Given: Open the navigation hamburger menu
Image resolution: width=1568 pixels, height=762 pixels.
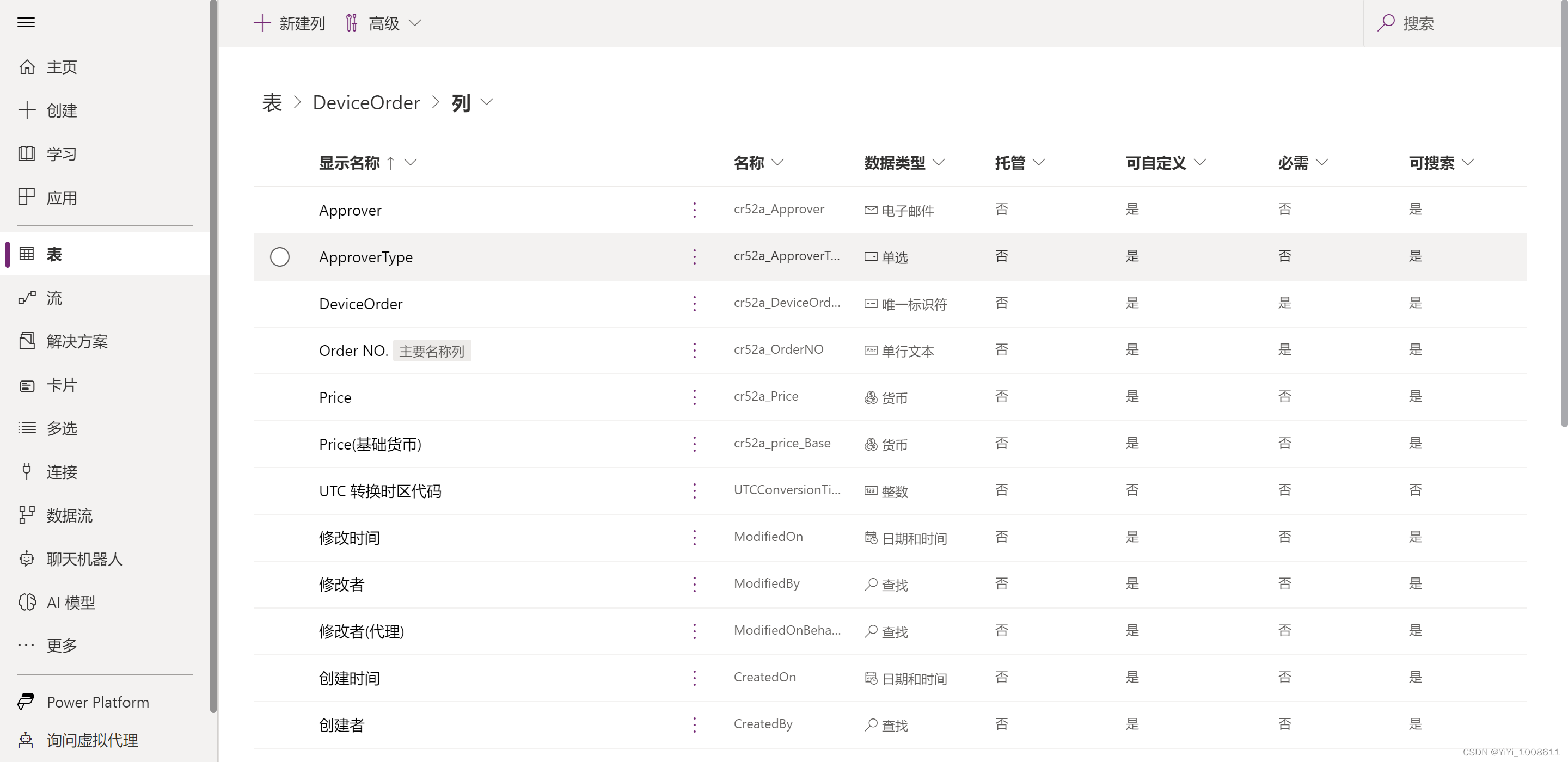Looking at the screenshot, I should tap(26, 22).
